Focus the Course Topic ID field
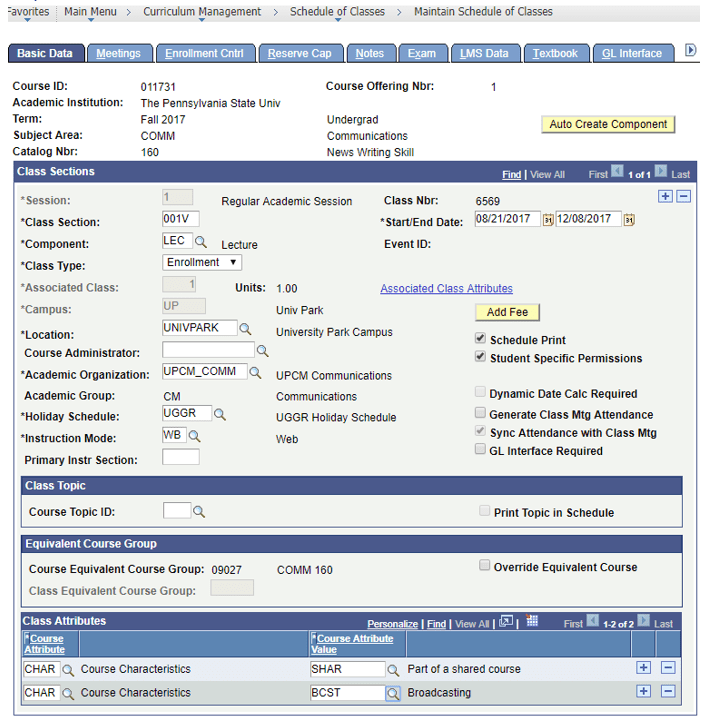Image resolution: width=708 pixels, height=722 pixels. click(x=177, y=511)
